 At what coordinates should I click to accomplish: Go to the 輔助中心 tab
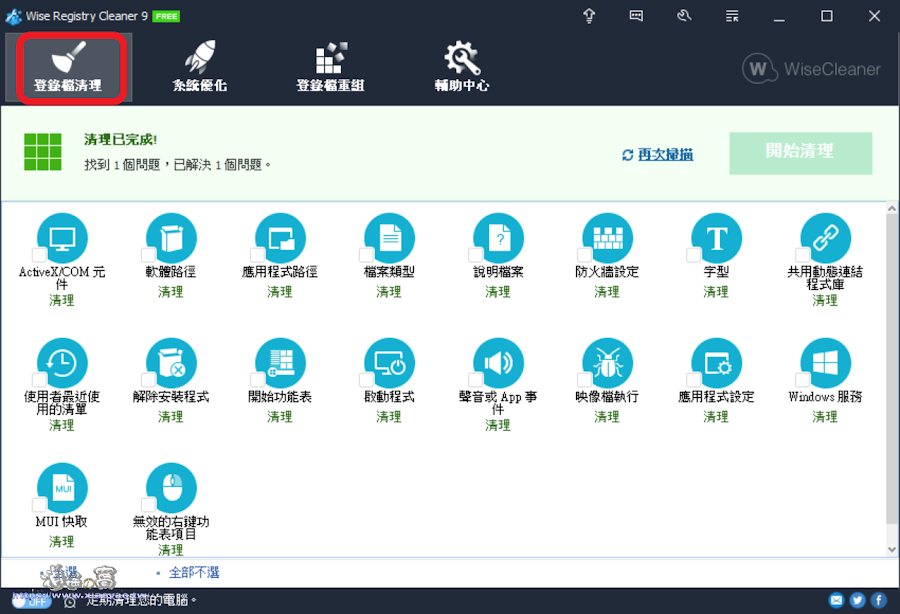click(462, 68)
